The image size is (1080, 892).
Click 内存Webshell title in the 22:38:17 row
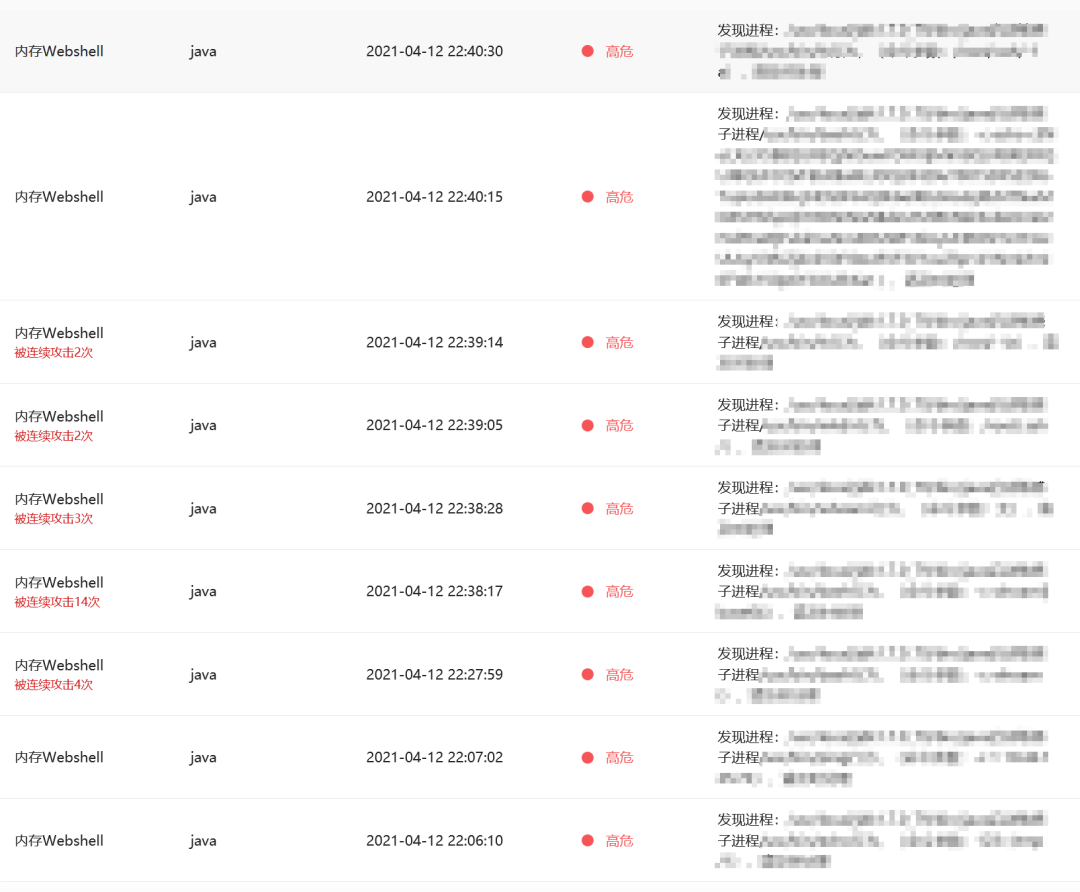click(59, 583)
